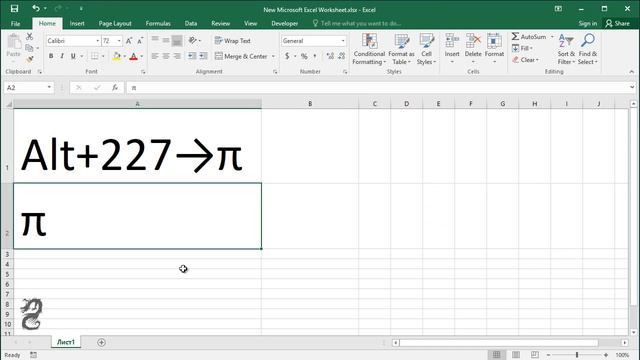Click Decrease Indent icon
This screenshot has height=360, width=640.
tap(192, 56)
